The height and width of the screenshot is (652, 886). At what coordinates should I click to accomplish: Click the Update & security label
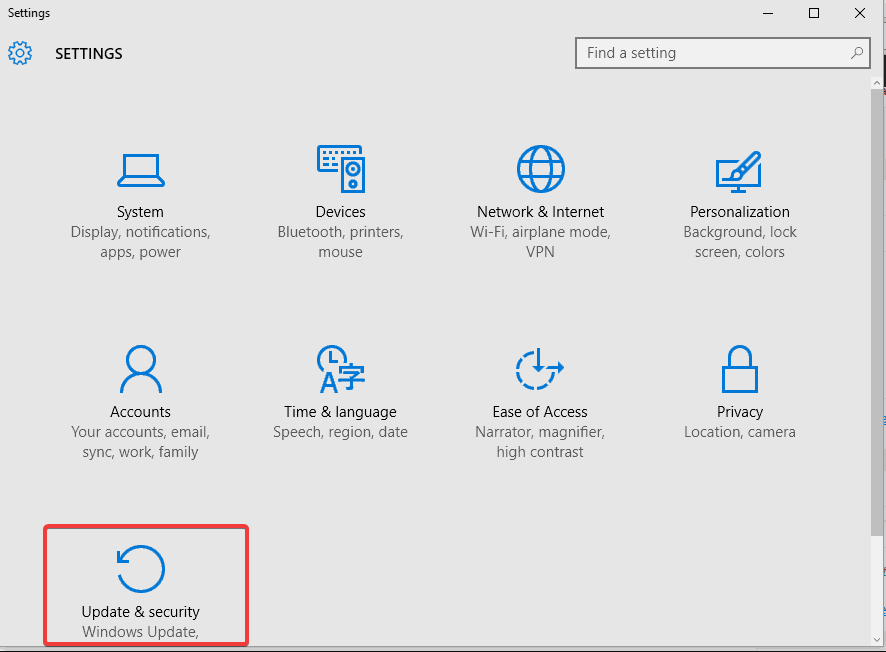pyautogui.click(x=140, y=612)
